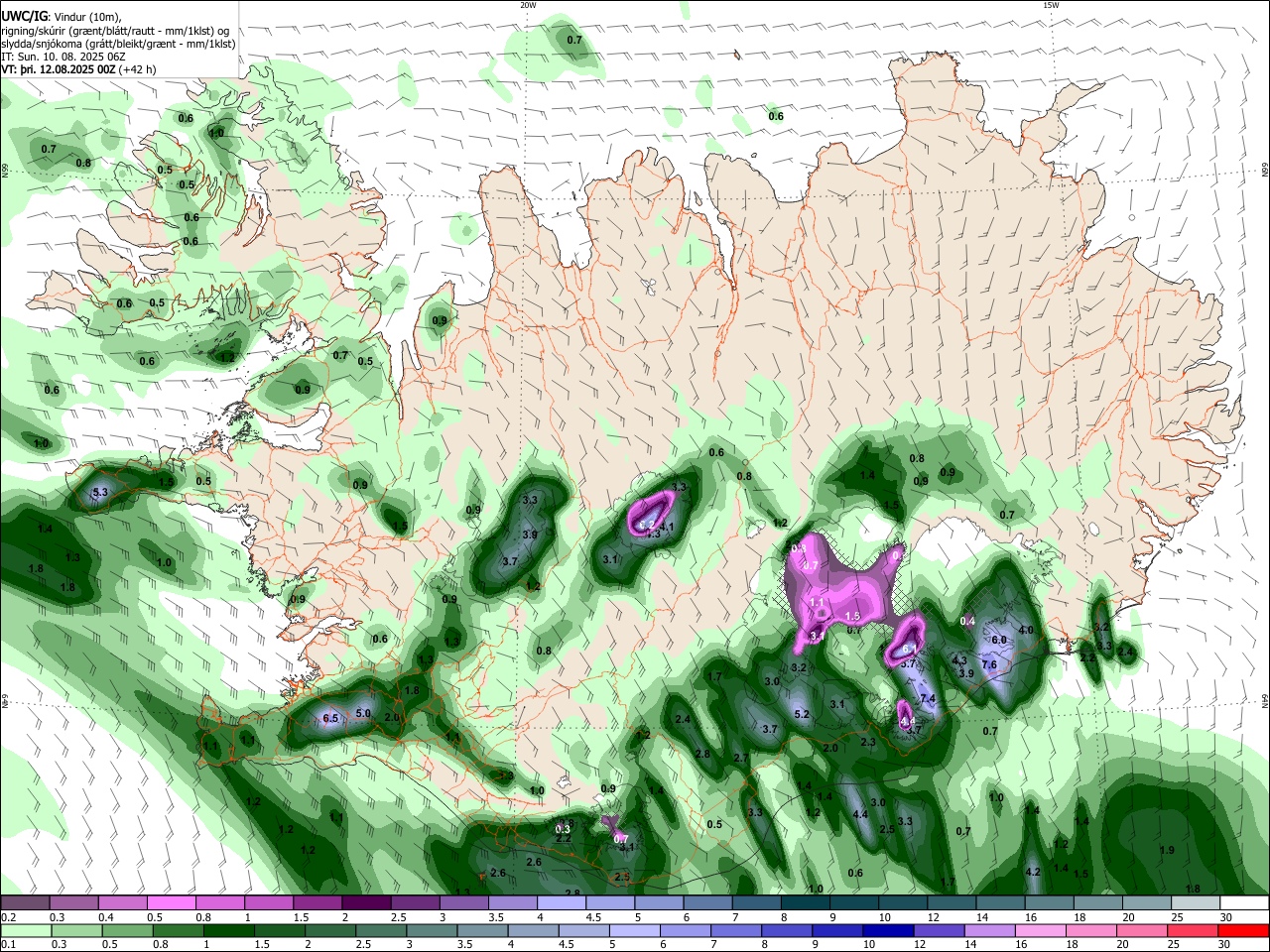The image size is (1270, 952).
Task: Click the upper legend swatch between 2 and 2.5
Action: coord(366,903)
